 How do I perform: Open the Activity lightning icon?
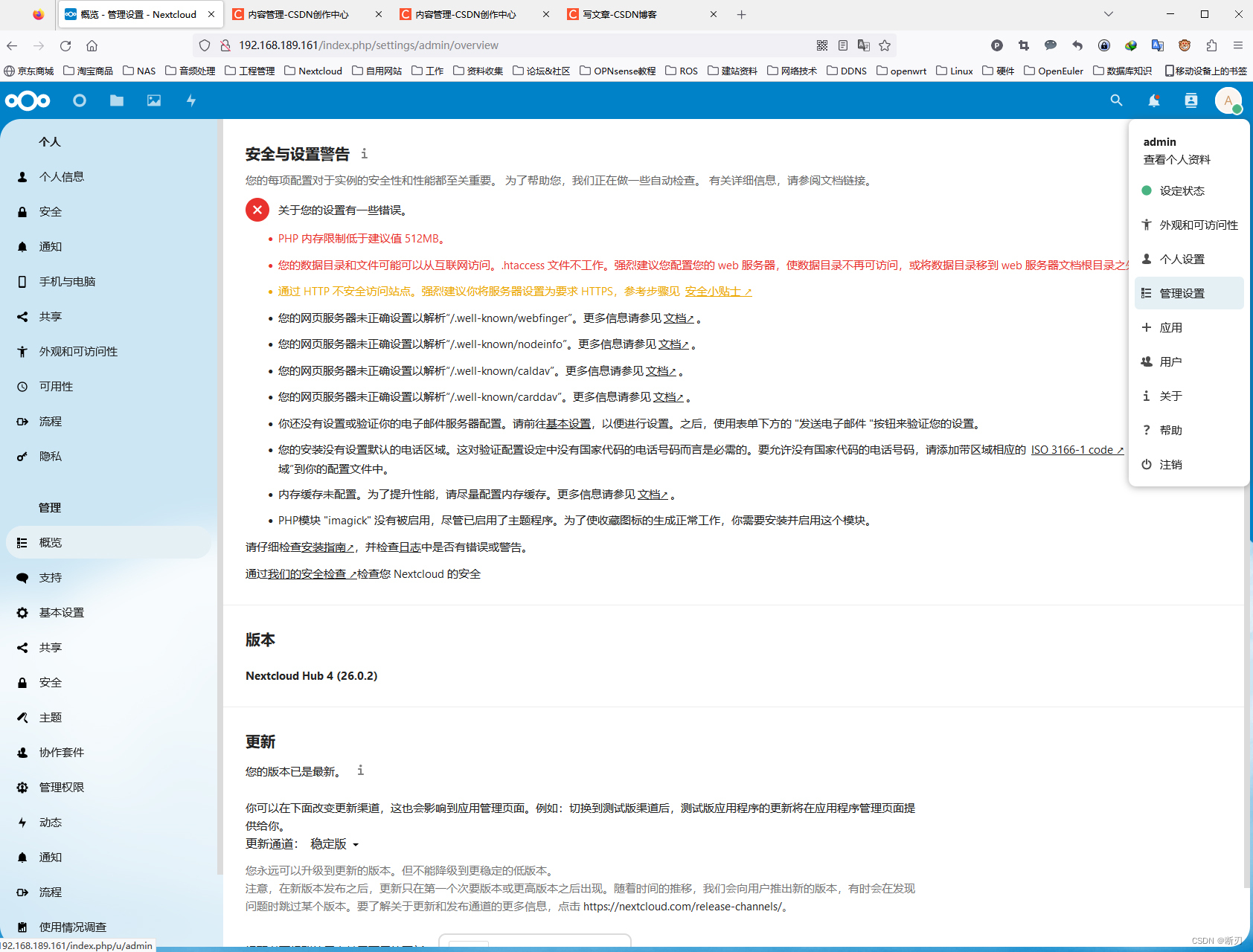pyautogui.click(x=190, y=100)
